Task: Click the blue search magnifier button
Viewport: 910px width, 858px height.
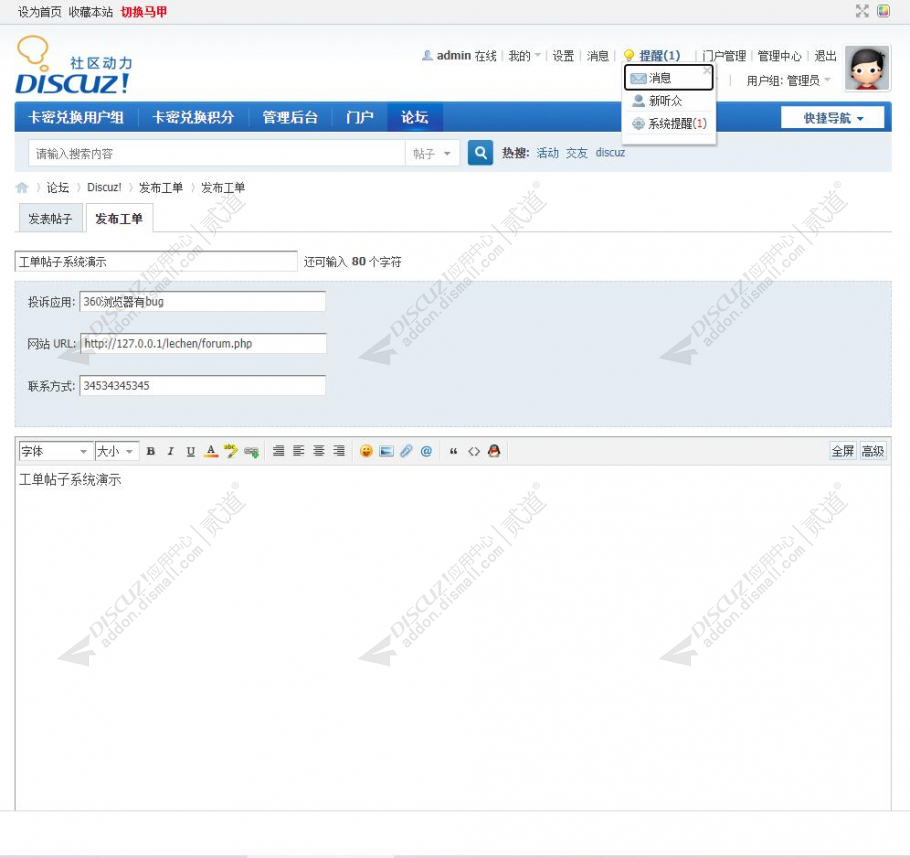Action: [481, 153]
